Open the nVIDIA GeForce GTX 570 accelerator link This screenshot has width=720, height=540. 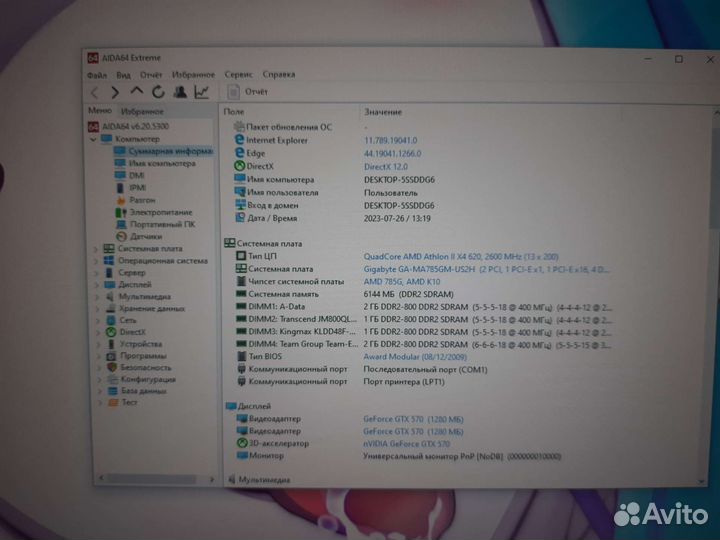point(406,444)
